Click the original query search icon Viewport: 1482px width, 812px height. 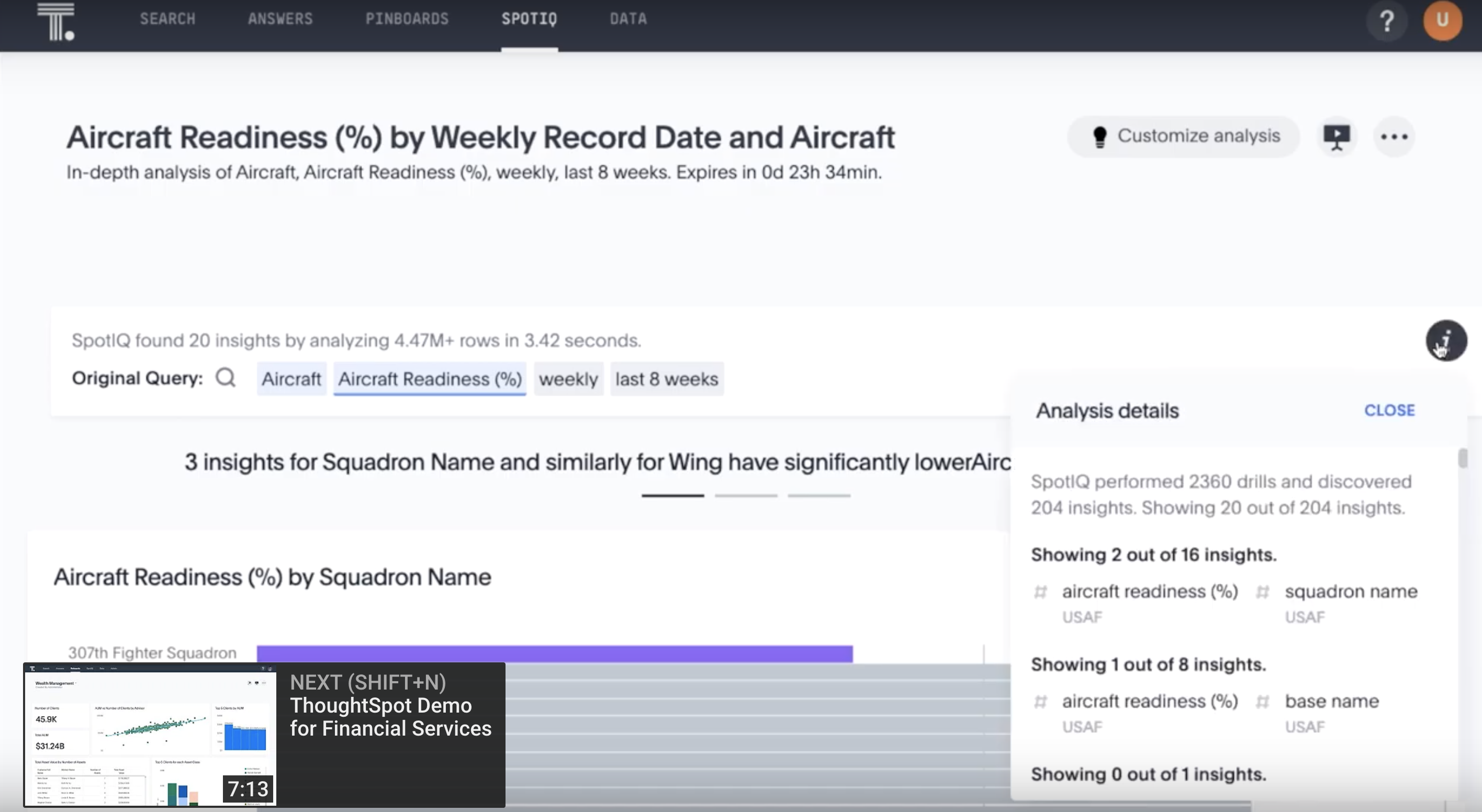(x=226, y=378)
